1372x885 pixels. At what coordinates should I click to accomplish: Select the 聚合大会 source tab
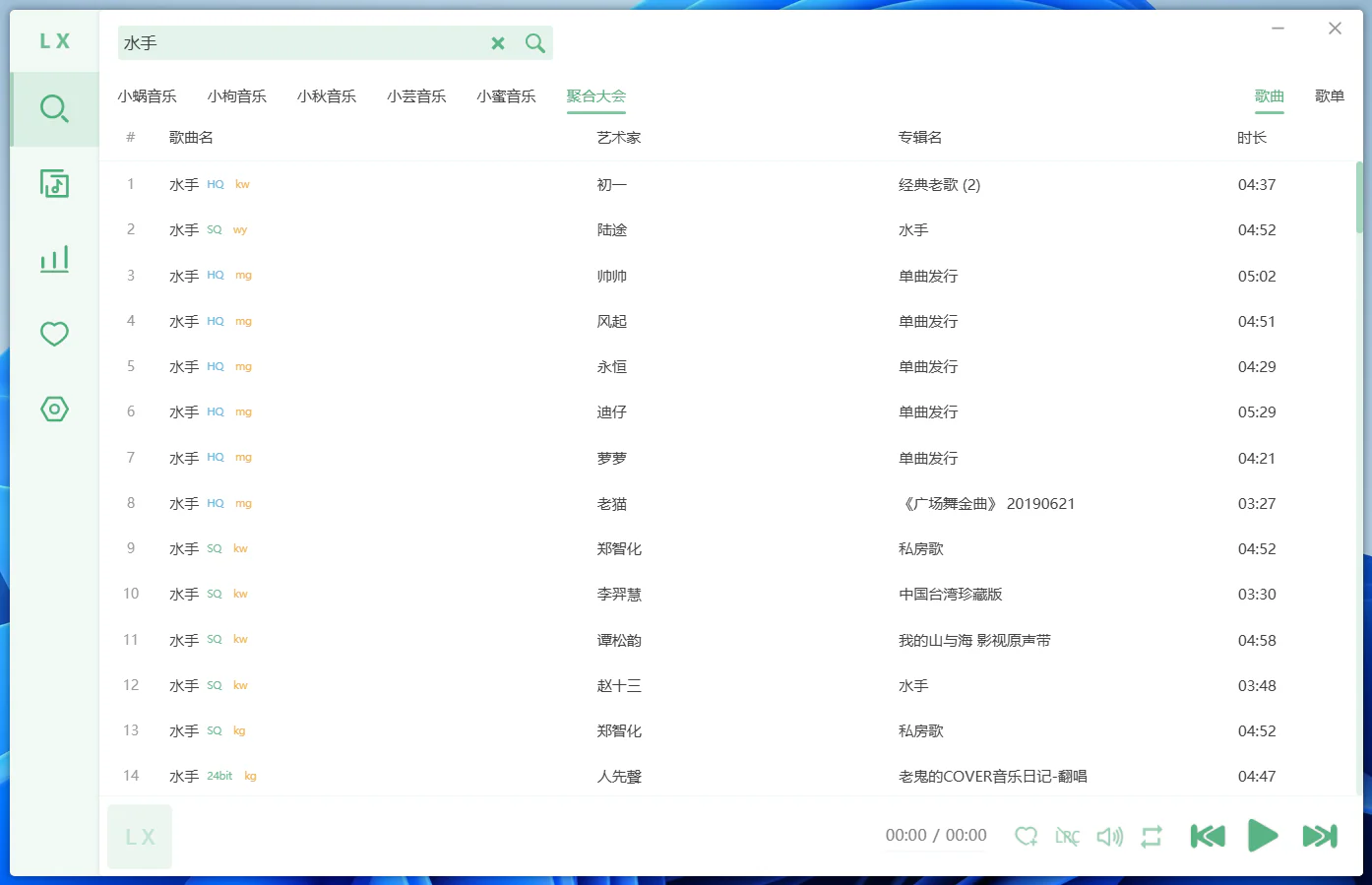596,96
